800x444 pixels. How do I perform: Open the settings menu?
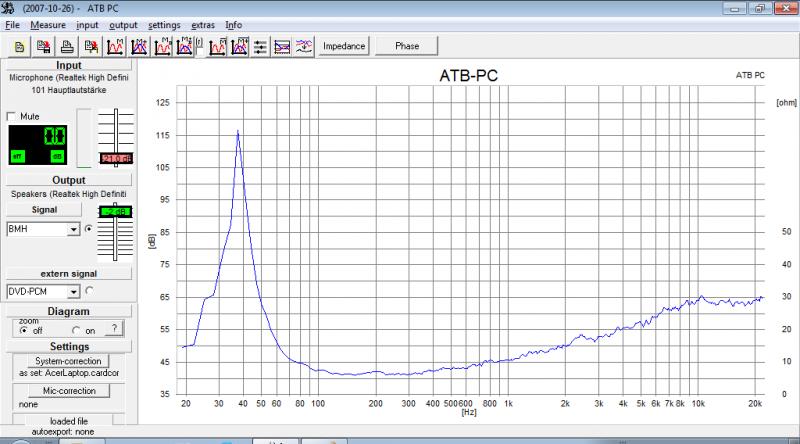tap(164, 24)
